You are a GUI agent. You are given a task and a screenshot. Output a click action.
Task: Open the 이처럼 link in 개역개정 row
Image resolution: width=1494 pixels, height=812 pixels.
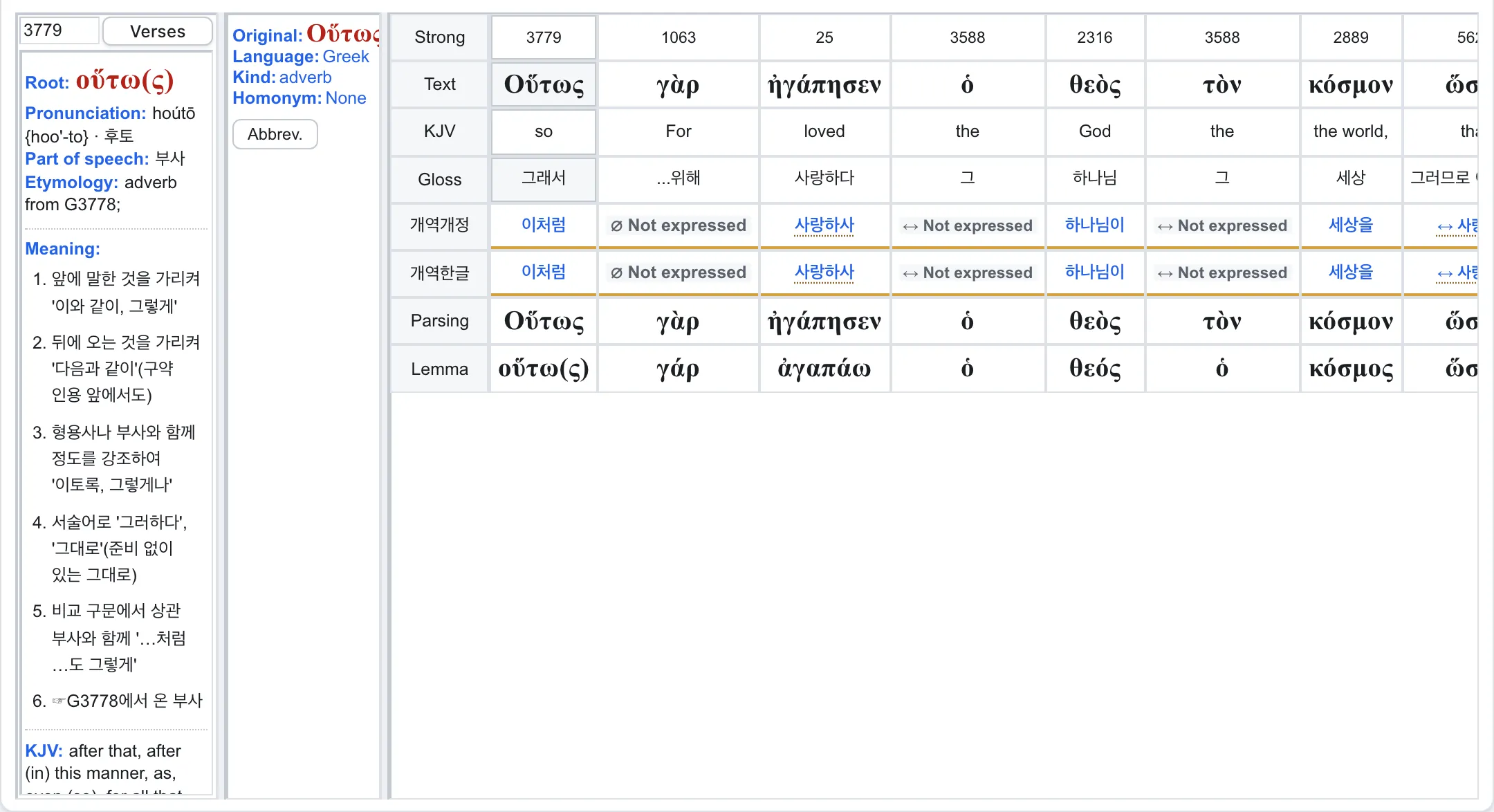[x=544, y=225]
